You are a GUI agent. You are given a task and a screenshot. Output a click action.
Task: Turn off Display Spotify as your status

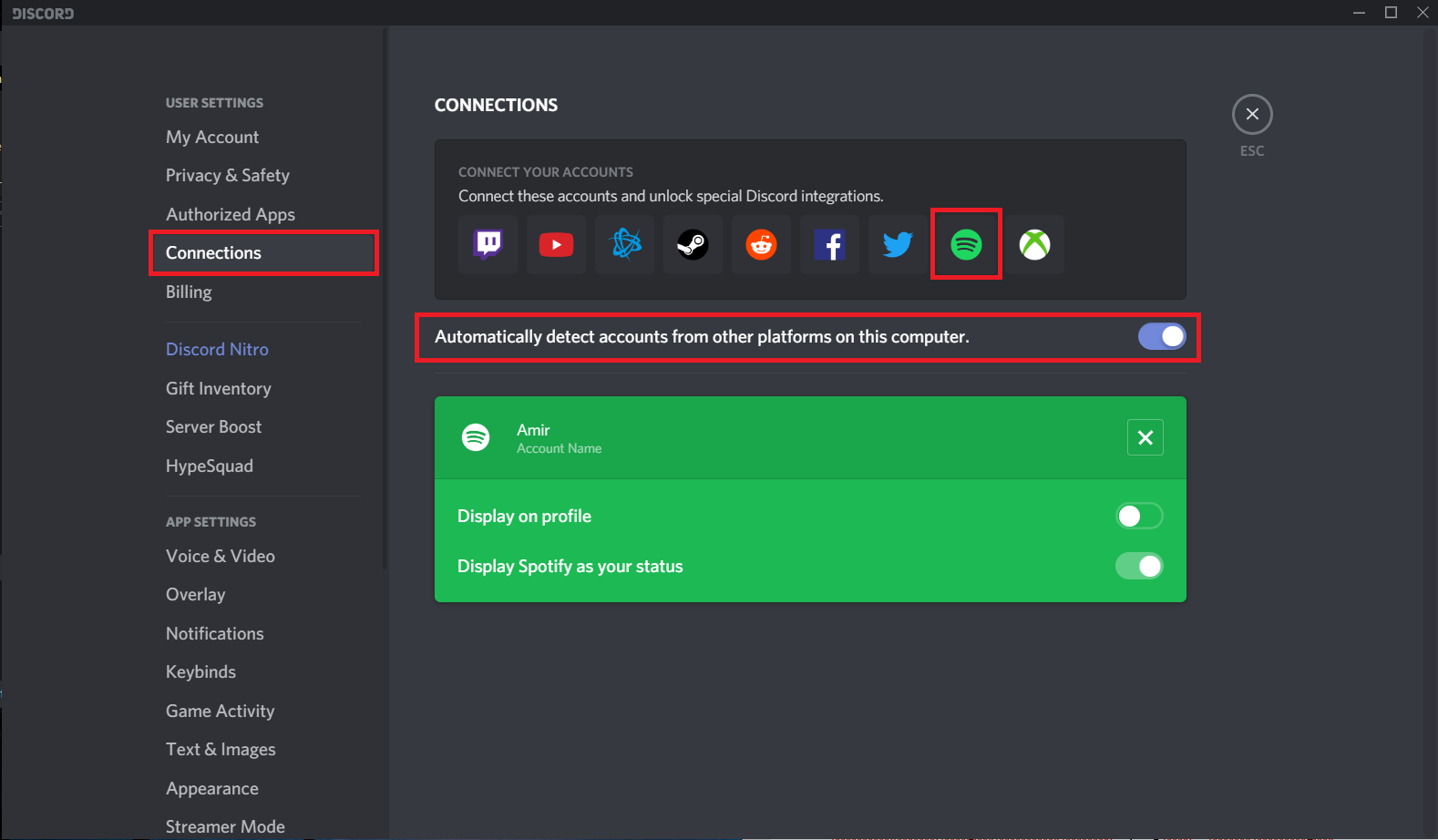tap(1139, 567)
